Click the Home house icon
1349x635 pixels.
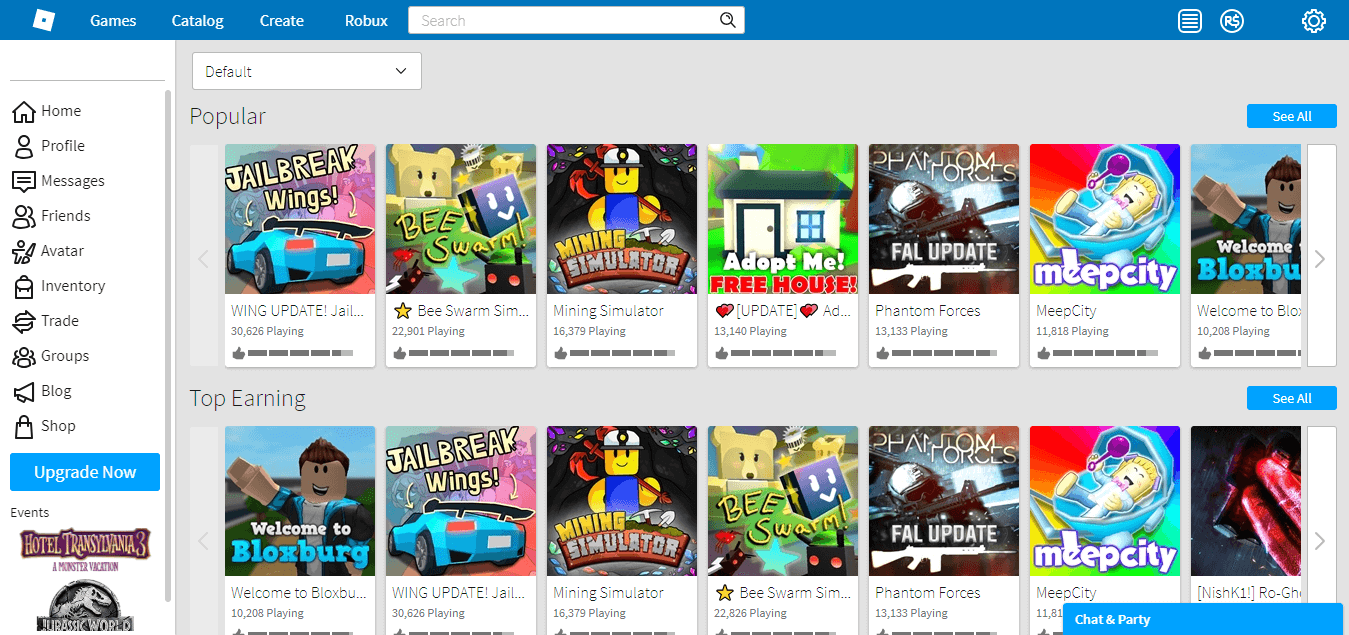click(x=23, y=111)
